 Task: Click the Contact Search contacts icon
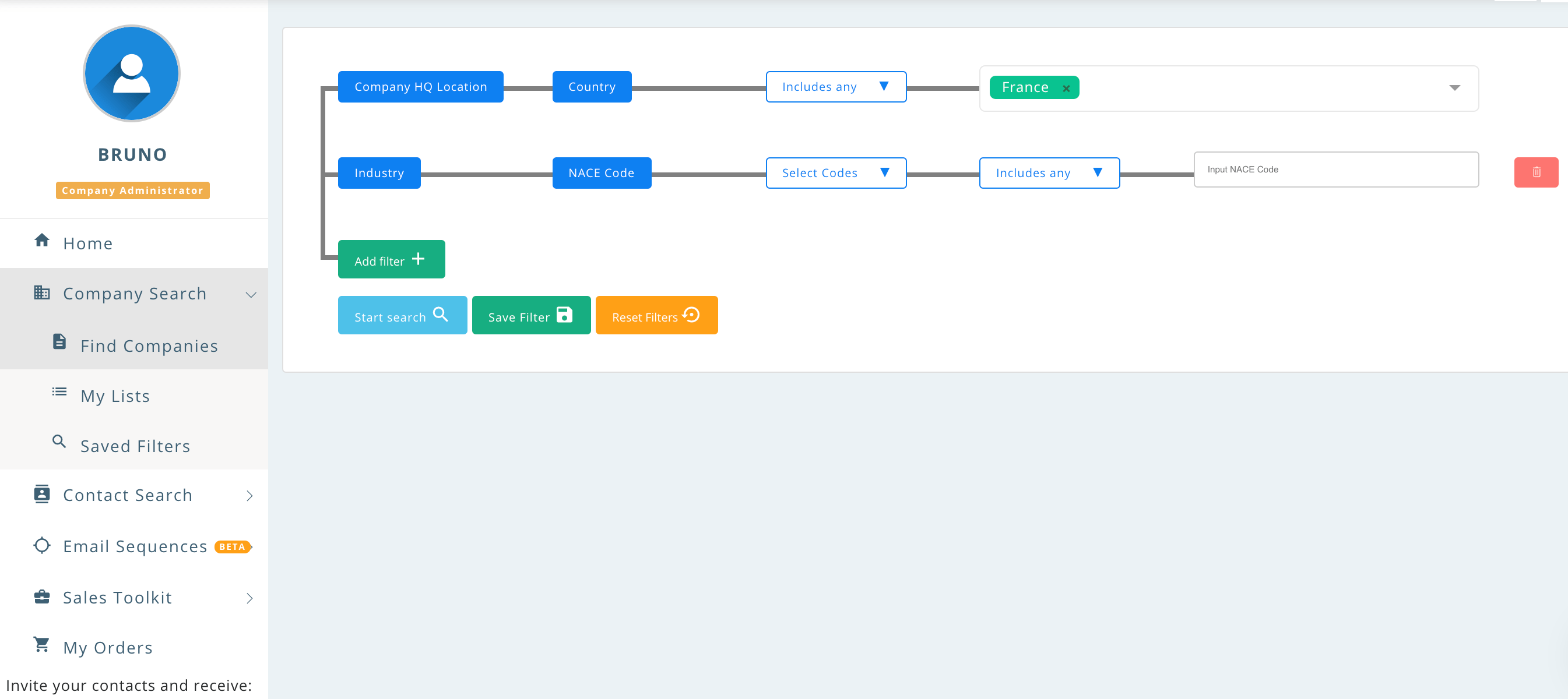point(41,494)
